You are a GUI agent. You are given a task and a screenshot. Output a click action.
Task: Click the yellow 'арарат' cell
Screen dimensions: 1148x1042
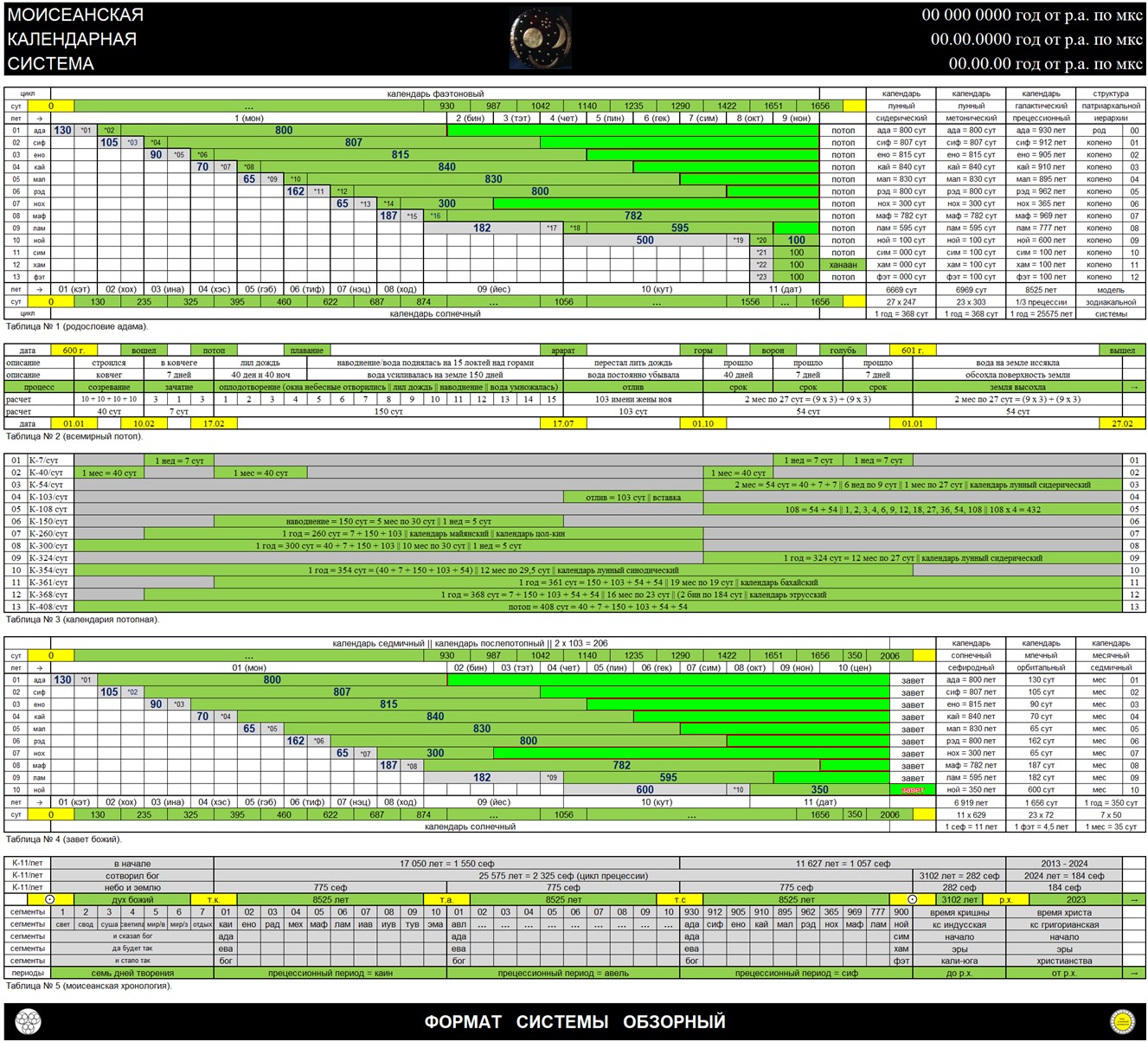click(x=563, y=351)
